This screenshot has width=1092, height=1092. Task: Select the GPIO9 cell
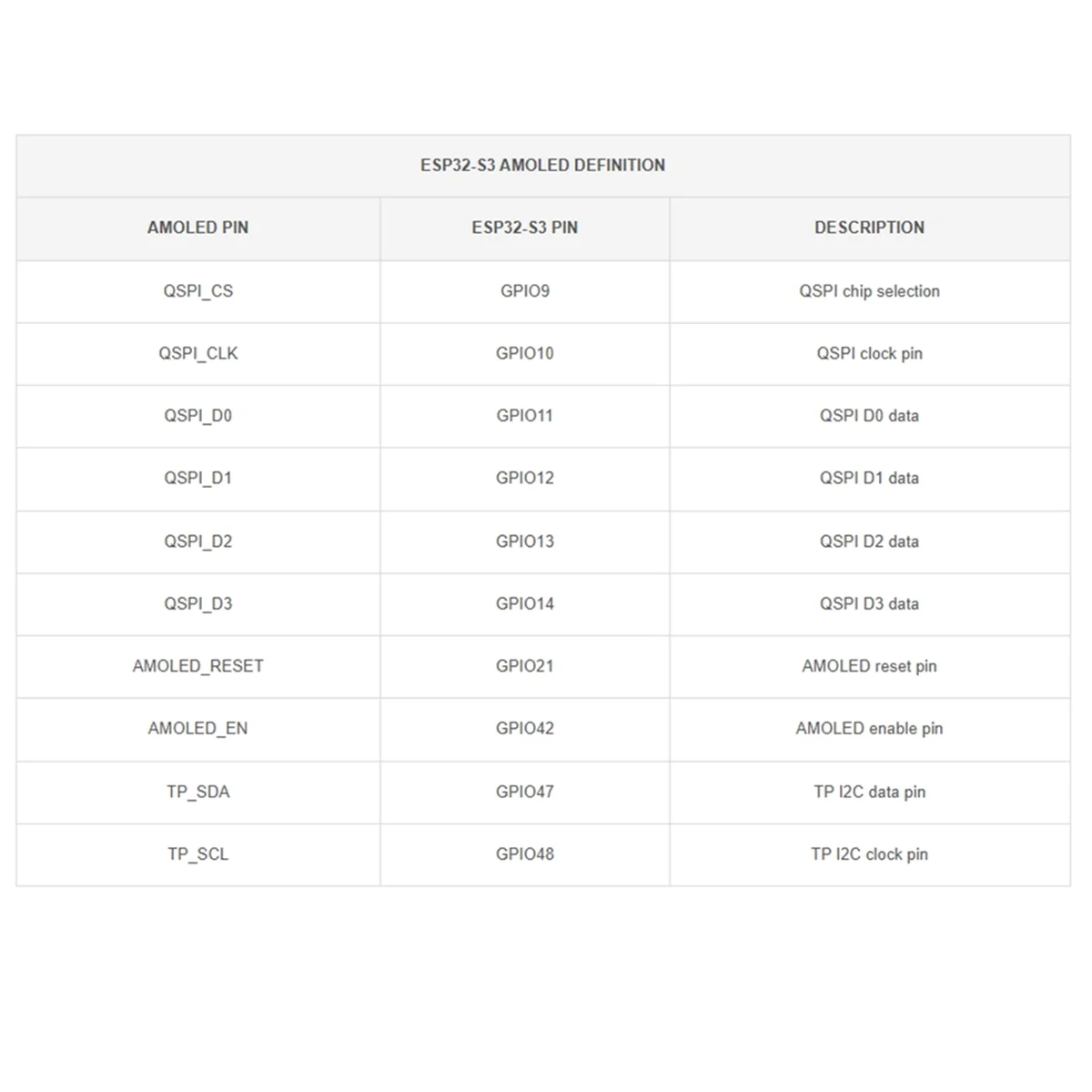tap(524, 291)
